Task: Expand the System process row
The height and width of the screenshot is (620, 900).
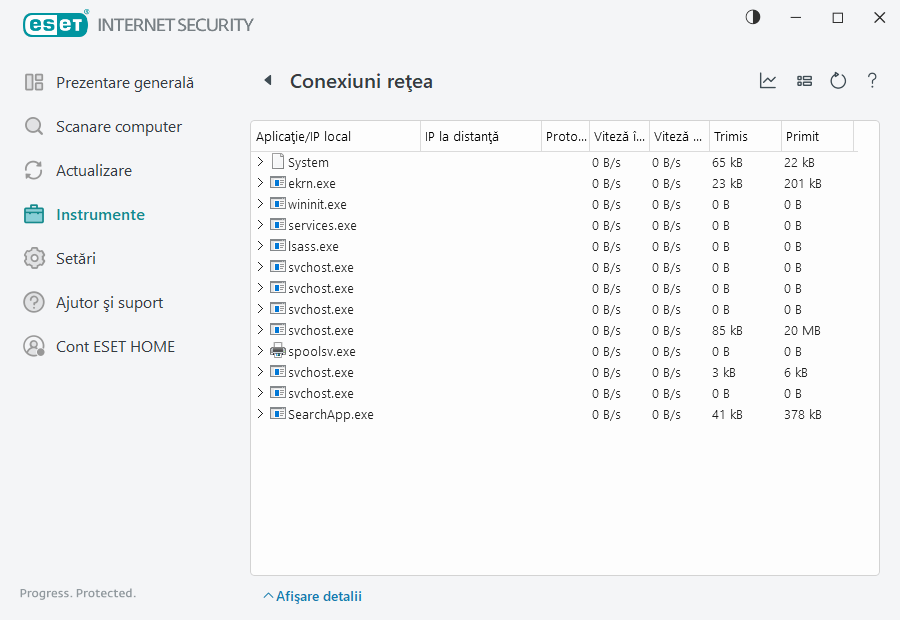Action: [x=260, y=162]
